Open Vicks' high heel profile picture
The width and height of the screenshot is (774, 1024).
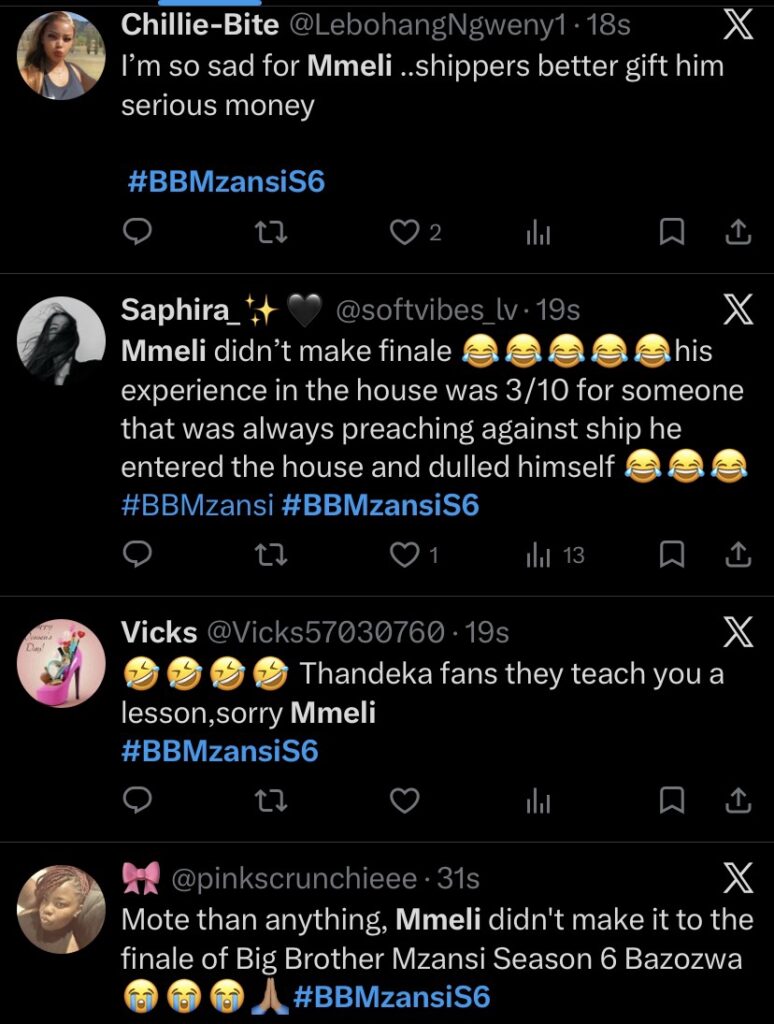click(x=62, y=662)
